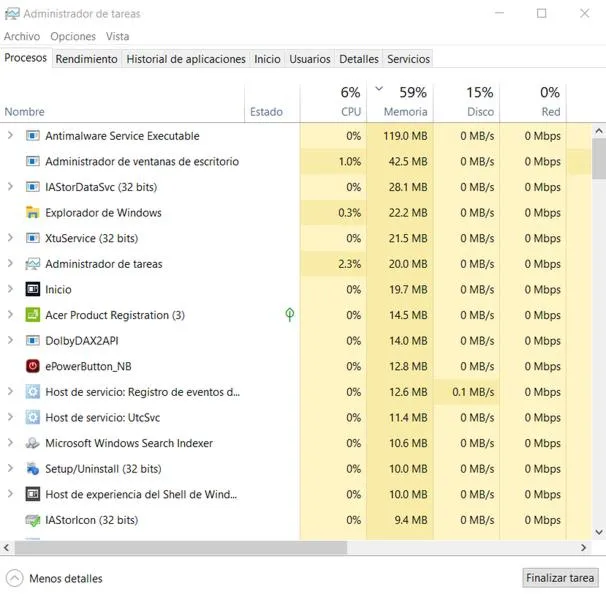606x600 pixels.
Task: Click the Acer Product Registration green icon
Action: pyautogui.click(x=32, y=315)
